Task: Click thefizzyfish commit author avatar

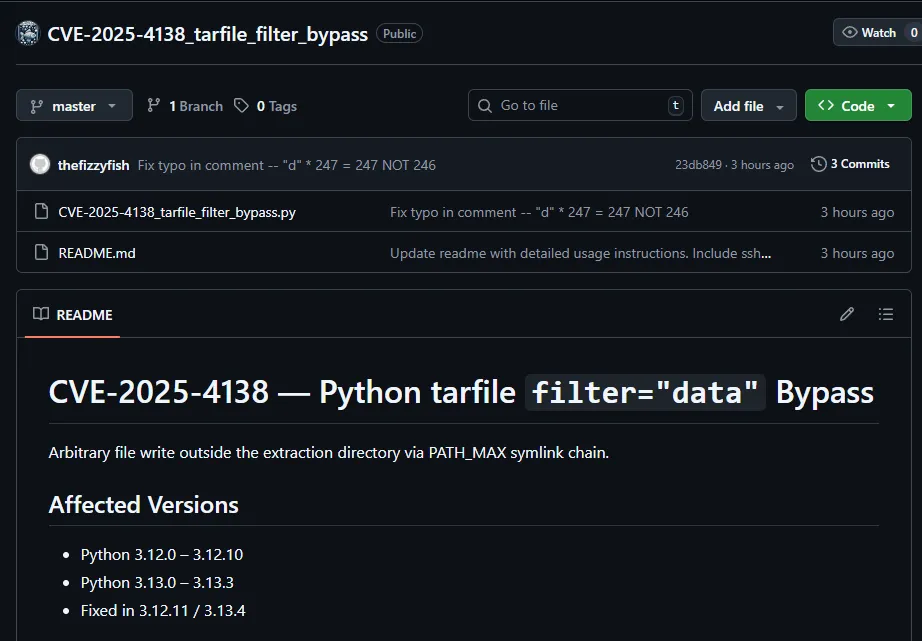Action: click(x=40, y=164)
